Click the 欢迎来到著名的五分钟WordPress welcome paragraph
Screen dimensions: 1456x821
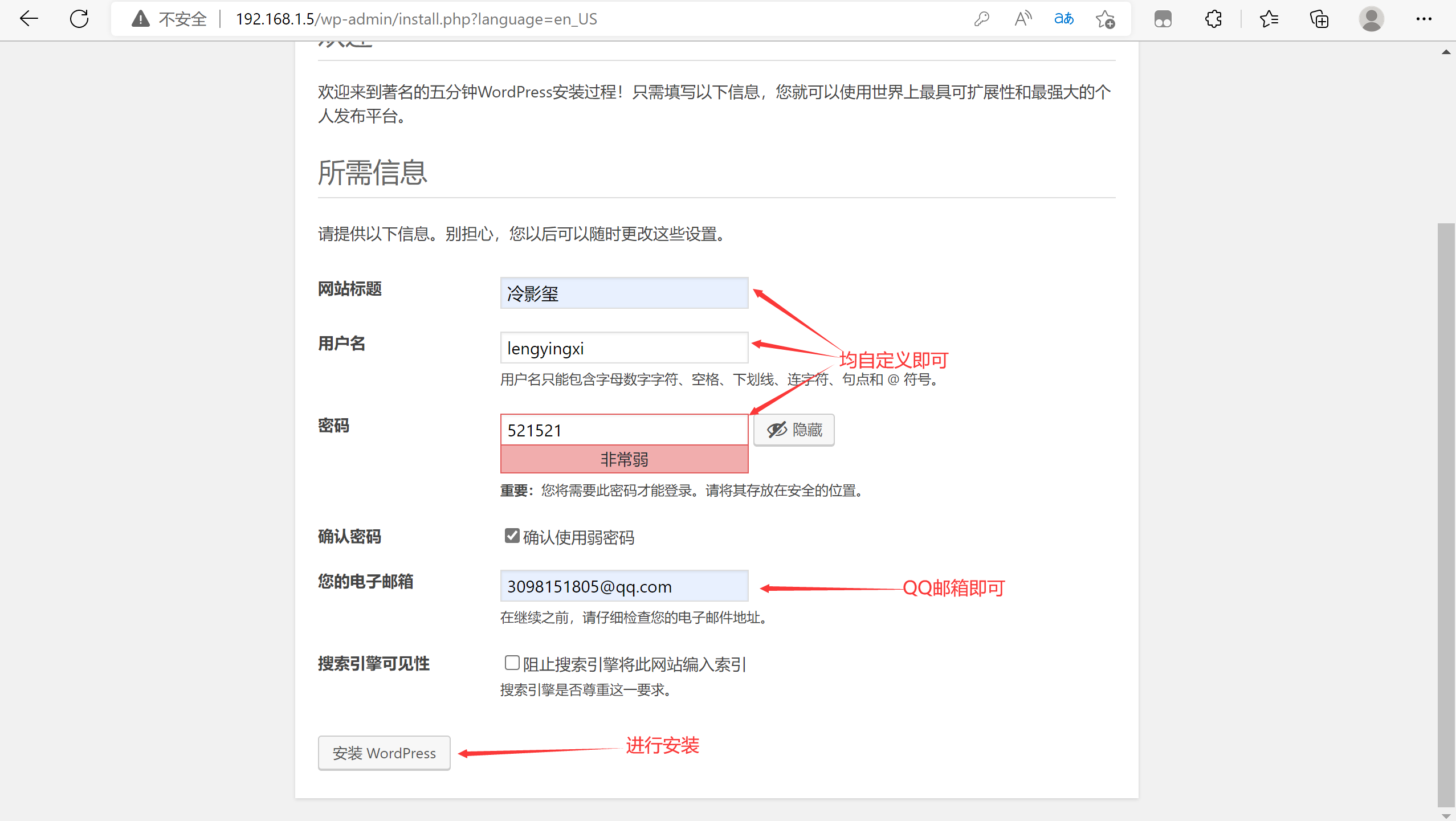(x=714, y=104)
